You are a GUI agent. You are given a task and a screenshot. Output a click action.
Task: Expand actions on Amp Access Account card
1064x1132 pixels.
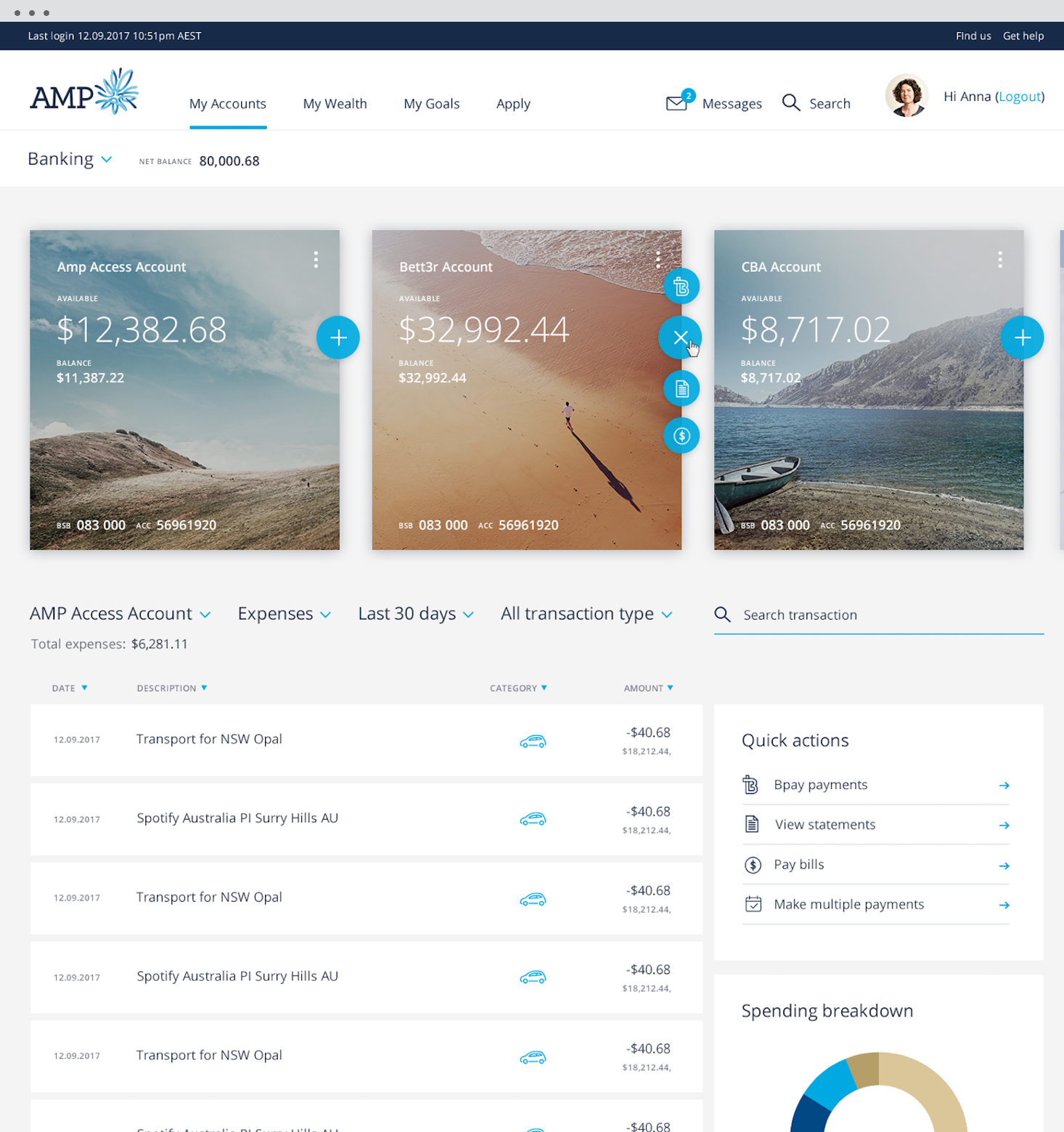[338, 337]
